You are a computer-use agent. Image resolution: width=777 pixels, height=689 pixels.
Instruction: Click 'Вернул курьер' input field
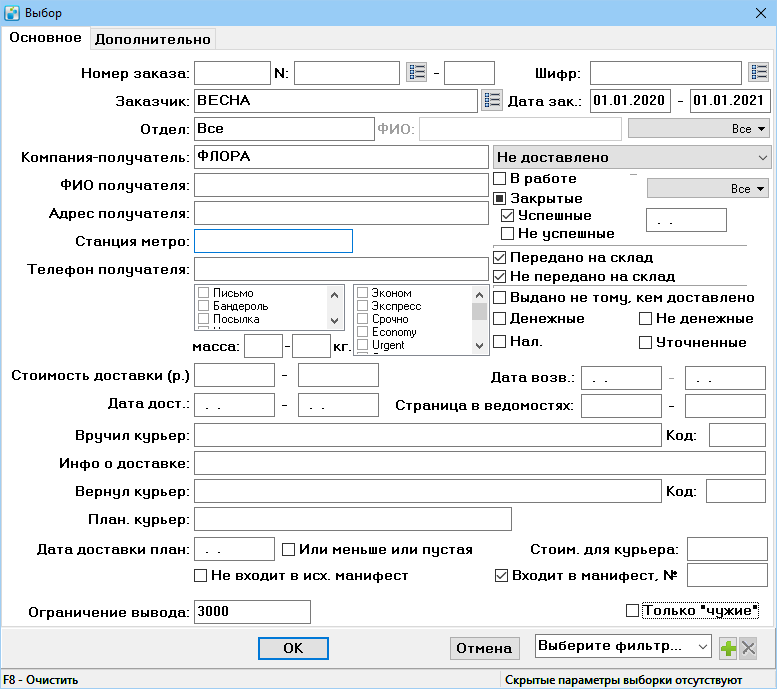point(428,491)
